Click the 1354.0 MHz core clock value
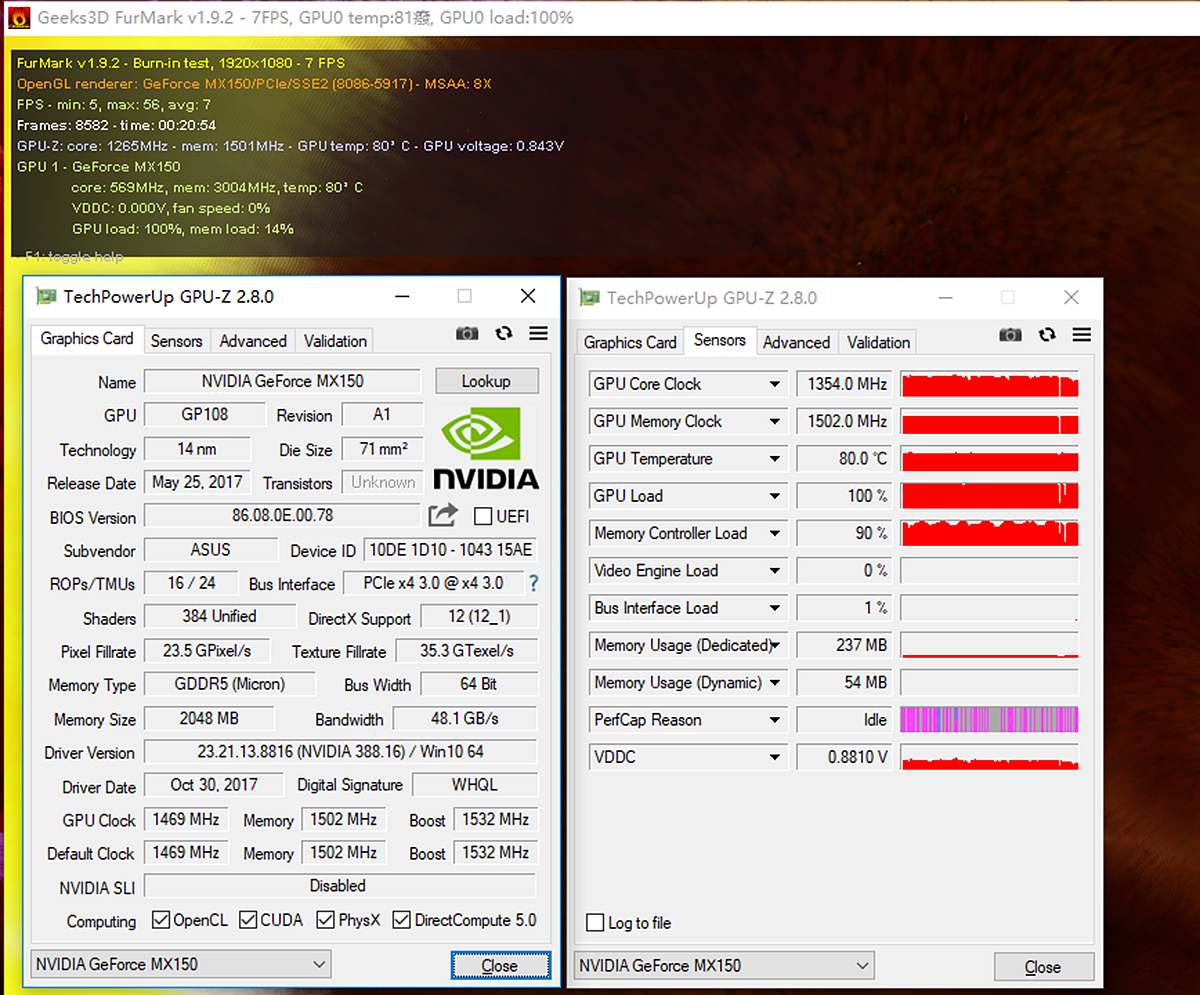The width and height of the screenshot is (1200, 995). point(843,384)
